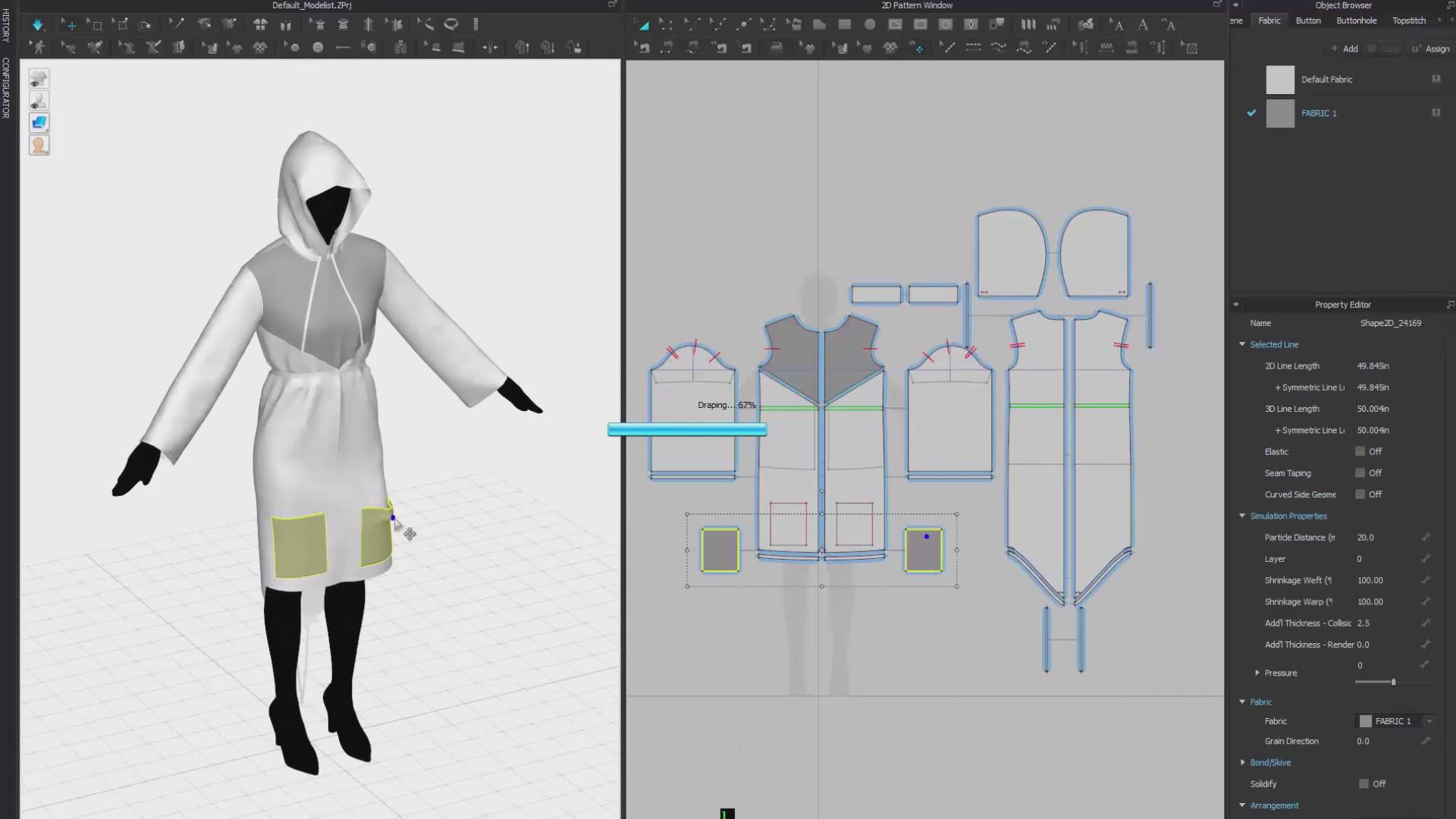Collapse the Fabric section in Property Editor

1242,701
